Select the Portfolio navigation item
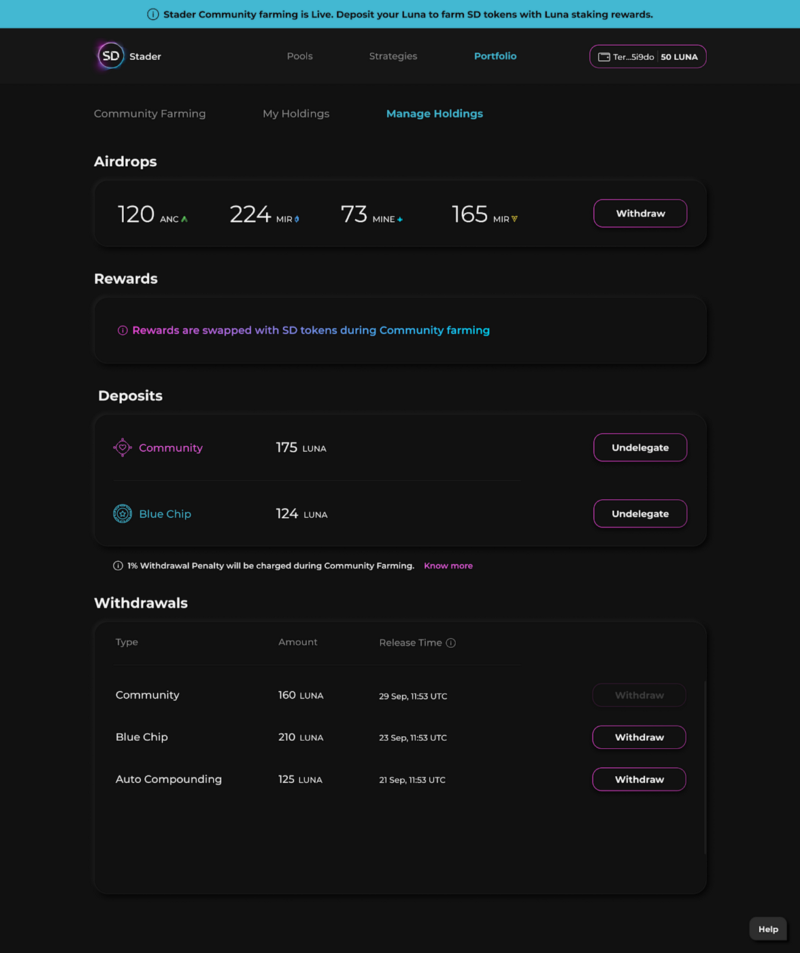The image size is (800, 953). click(495, 56)
